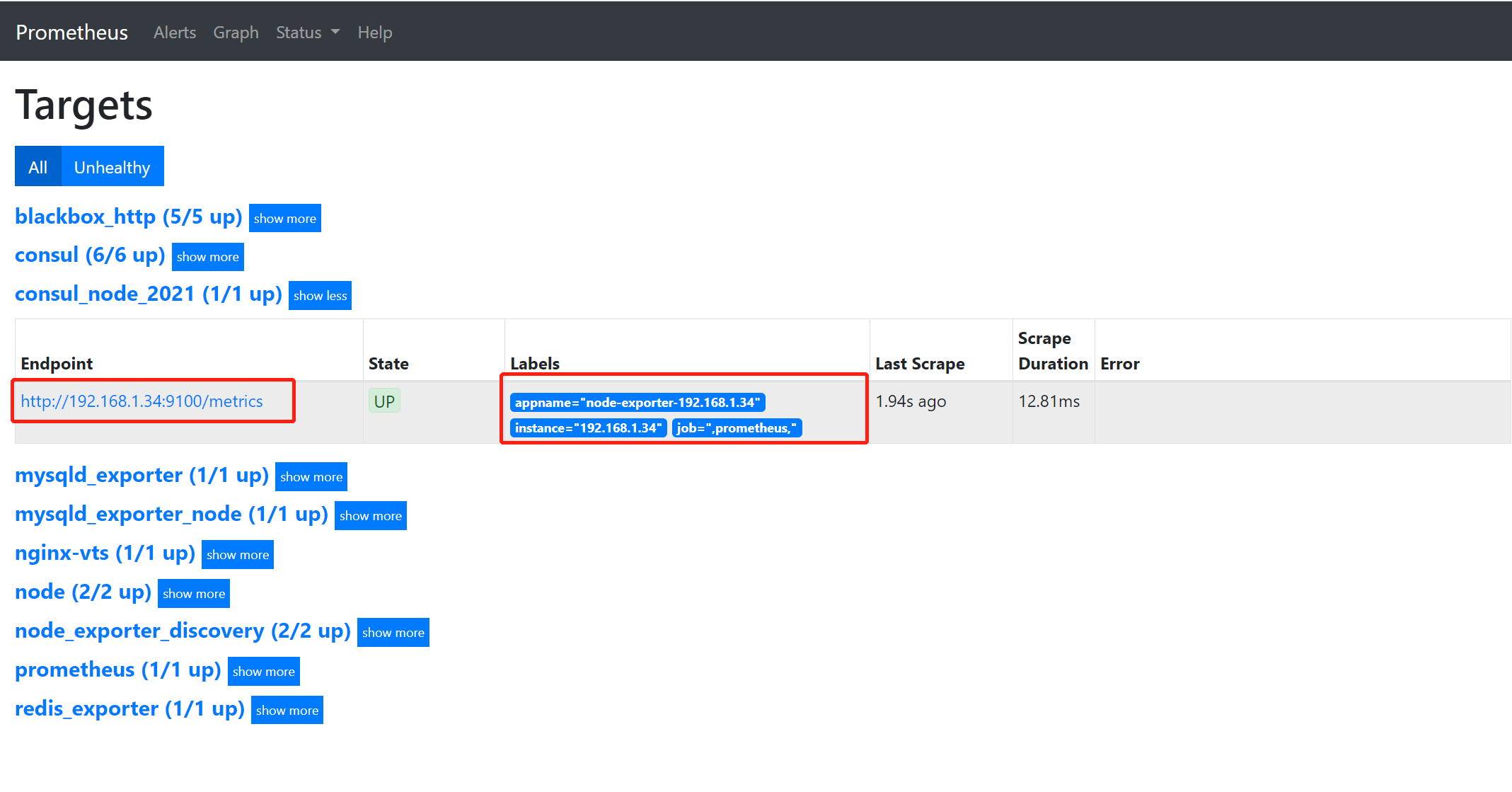Show more for consul targets
This screenshot has height=792, width=1512.
click(x=208, y=257)
